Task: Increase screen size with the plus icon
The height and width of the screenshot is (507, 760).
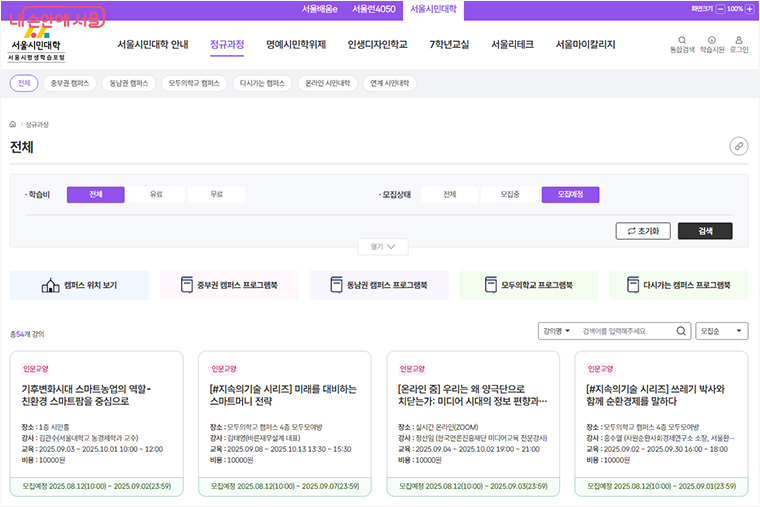Action: pyautogui.click(x=749, y=9)
